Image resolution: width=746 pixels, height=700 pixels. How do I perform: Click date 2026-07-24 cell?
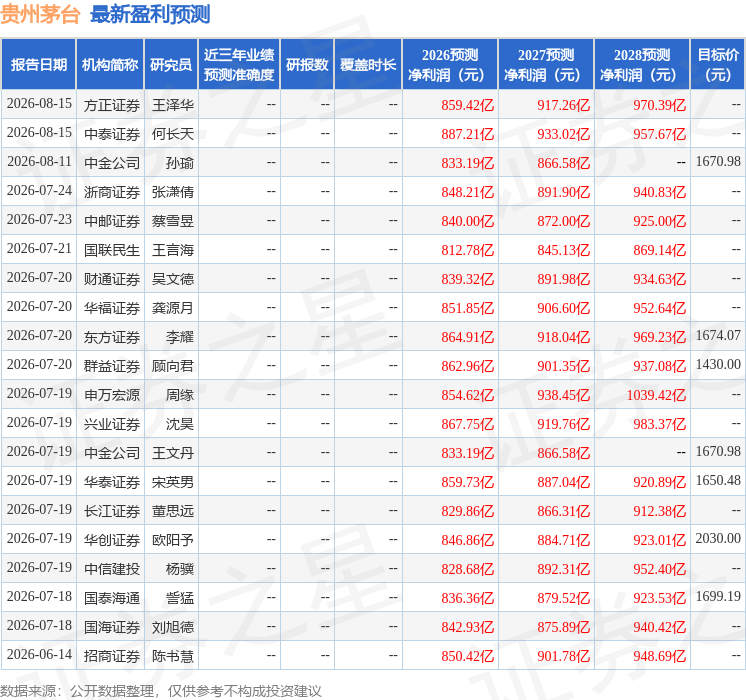39,191
